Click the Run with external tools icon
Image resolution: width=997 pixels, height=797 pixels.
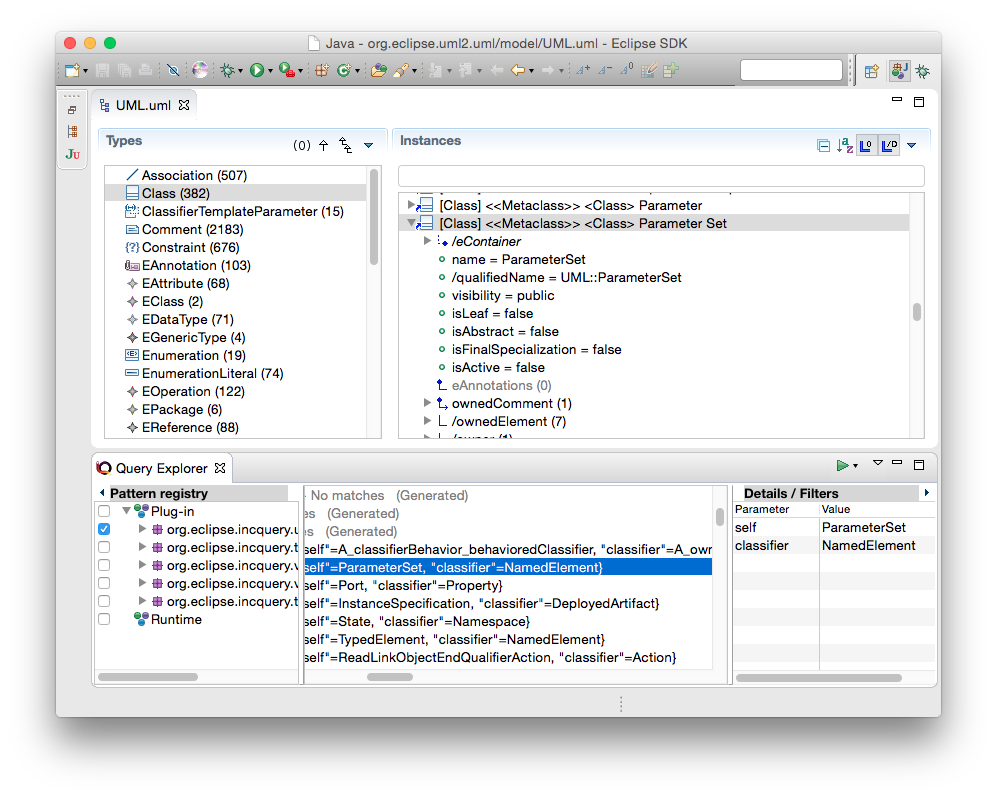[x=287, y=70]
